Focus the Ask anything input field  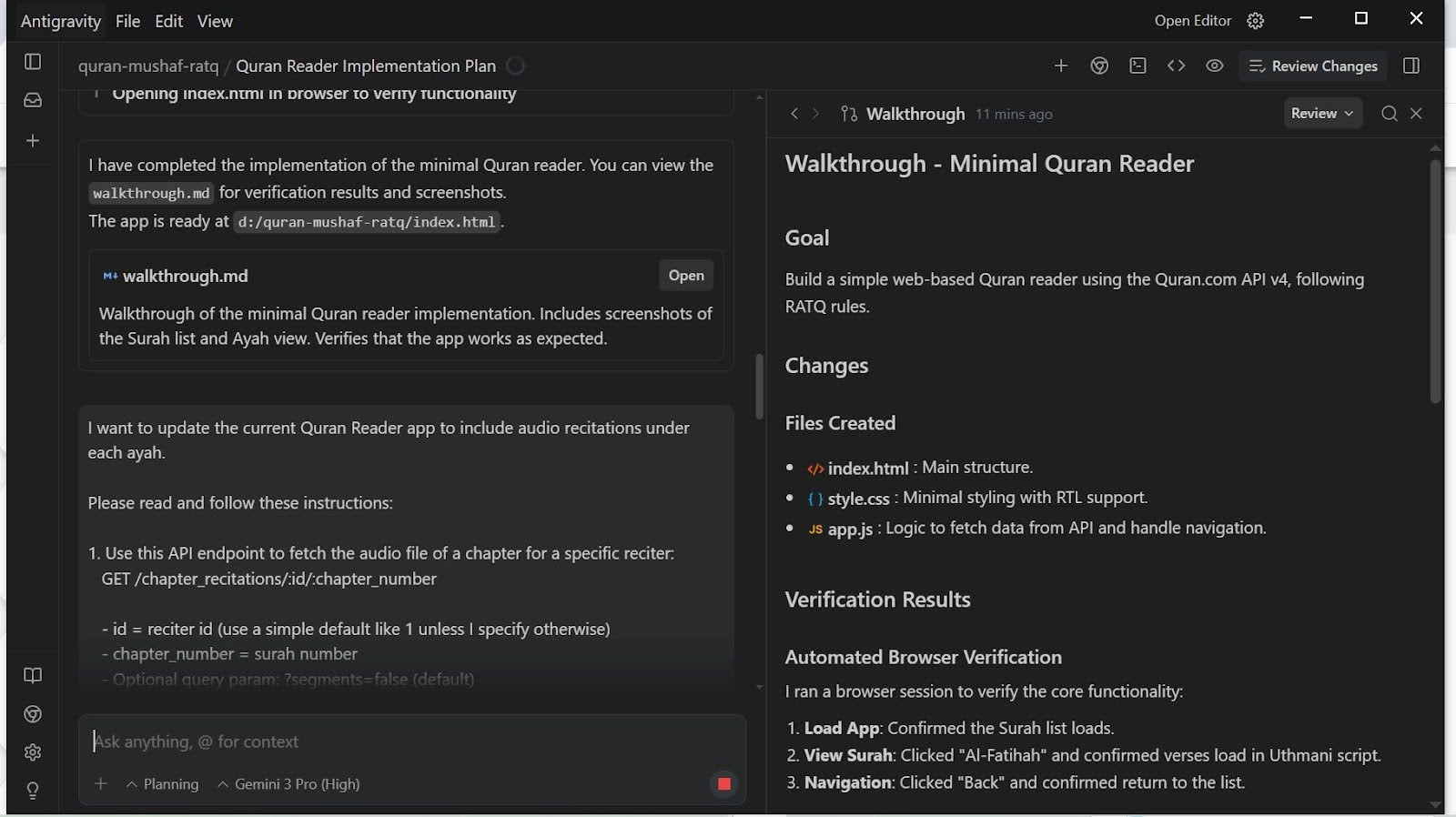point(409,741)
